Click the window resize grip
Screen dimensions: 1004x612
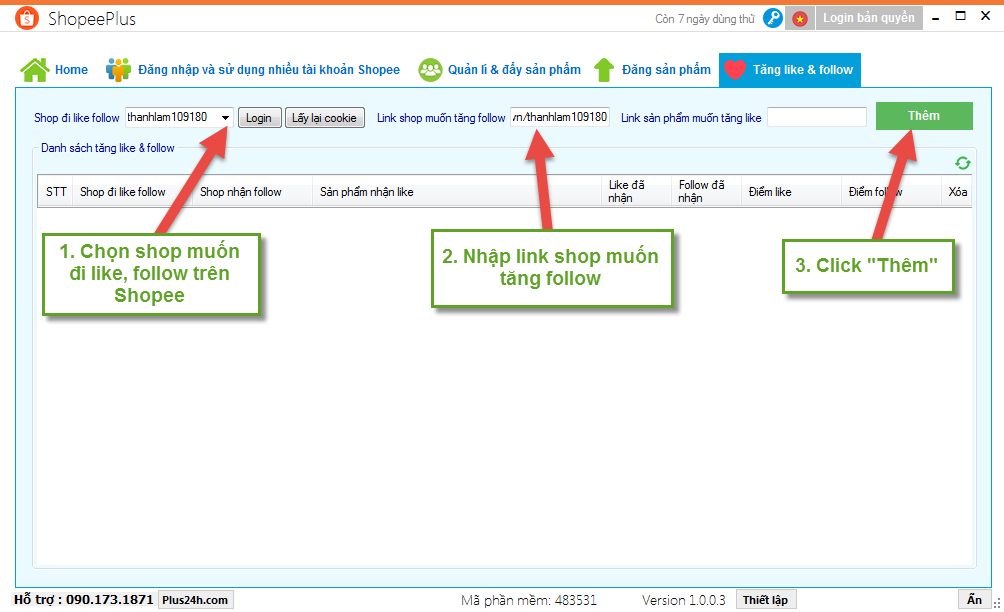pos(997,604)
